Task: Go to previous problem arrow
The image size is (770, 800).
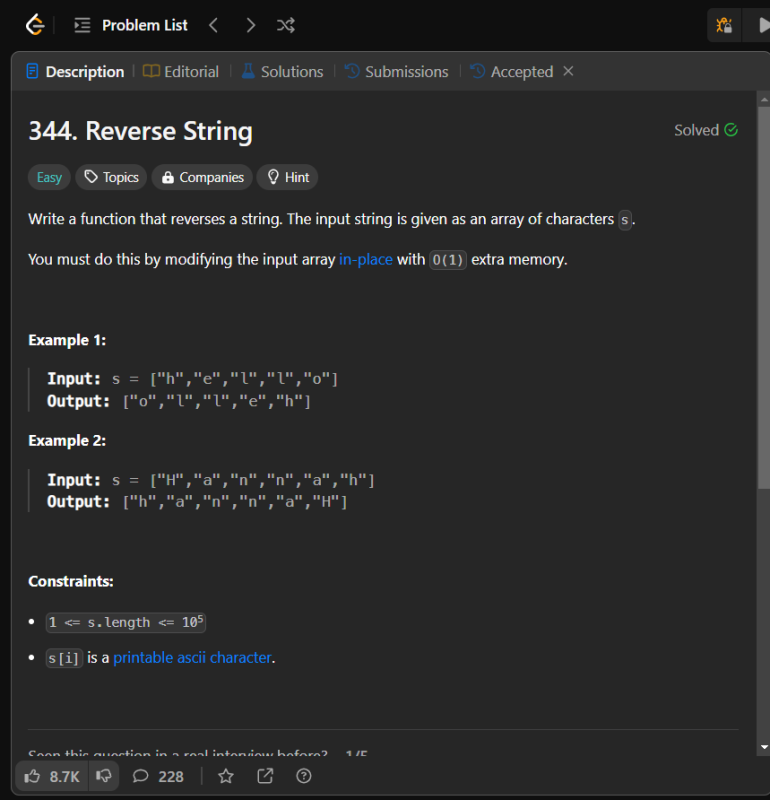Action: click(x=213, y=25)
